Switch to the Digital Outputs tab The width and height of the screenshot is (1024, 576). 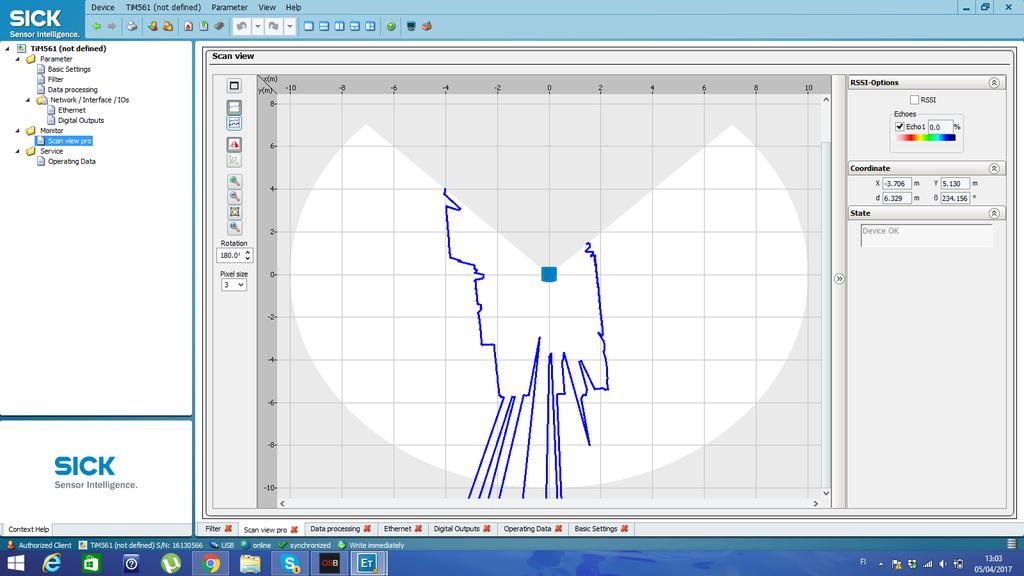click(456, 529)
